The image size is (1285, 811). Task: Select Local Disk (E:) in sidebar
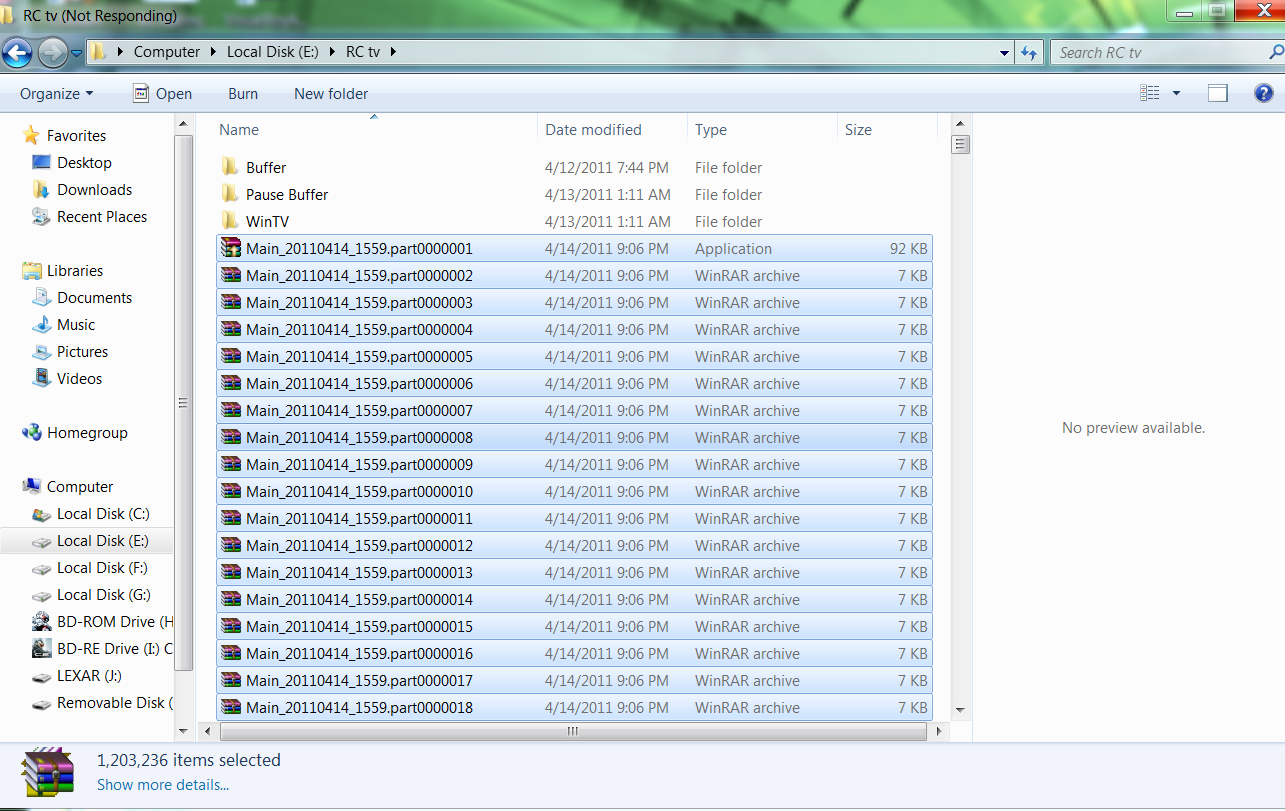tap(102, 540)
